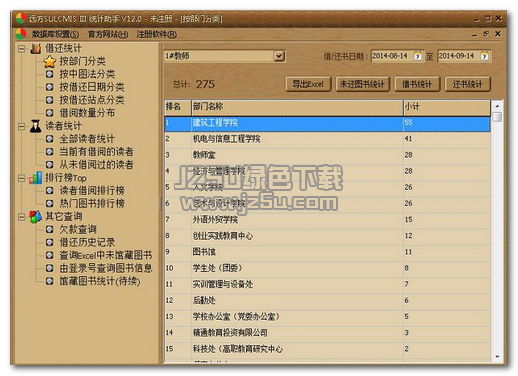Image resolution: width=518 pixels, height=376 pixels.
Task: Click the 还书统计 button
Action: [x=468, y=84]
